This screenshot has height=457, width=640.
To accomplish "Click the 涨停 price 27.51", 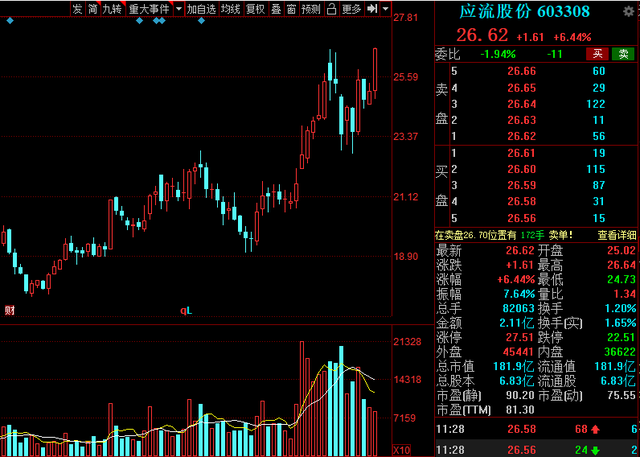I will click(x=520, y=337).
